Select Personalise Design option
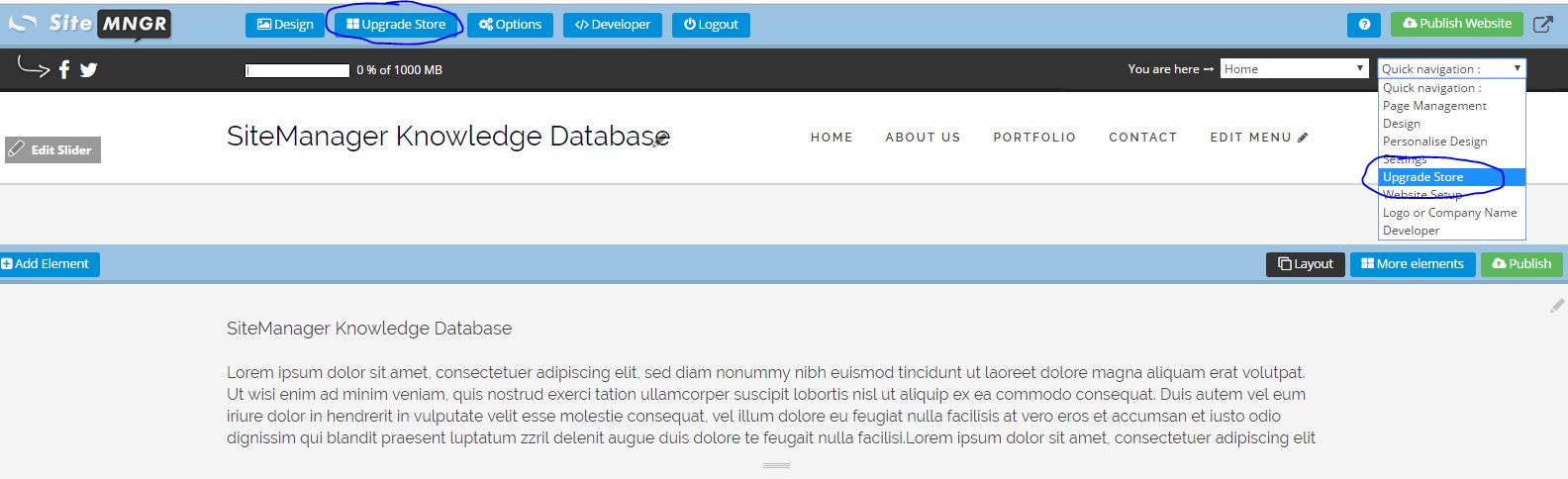This screenshot has height=479, width=1568. coord(1451,142)
